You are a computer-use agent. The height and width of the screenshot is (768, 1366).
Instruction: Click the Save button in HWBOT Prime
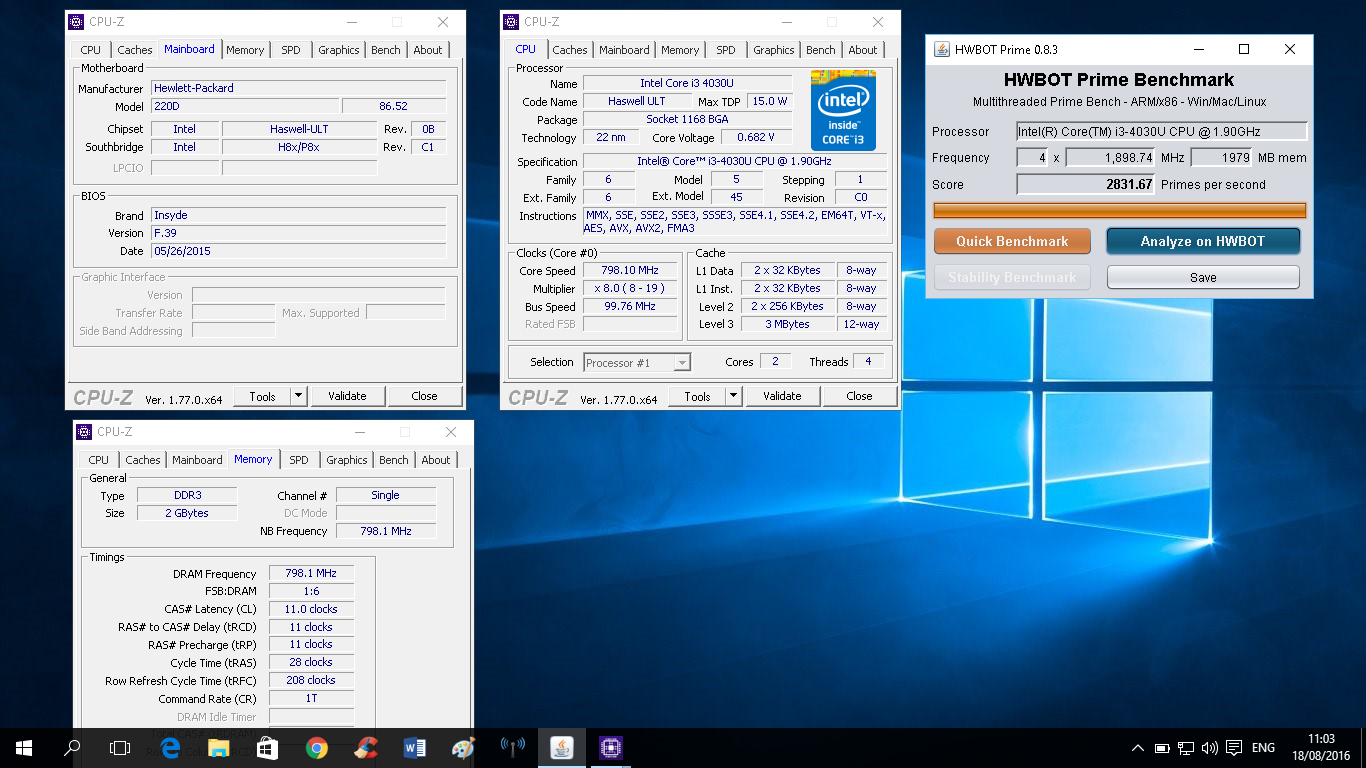pos(1203,277)
